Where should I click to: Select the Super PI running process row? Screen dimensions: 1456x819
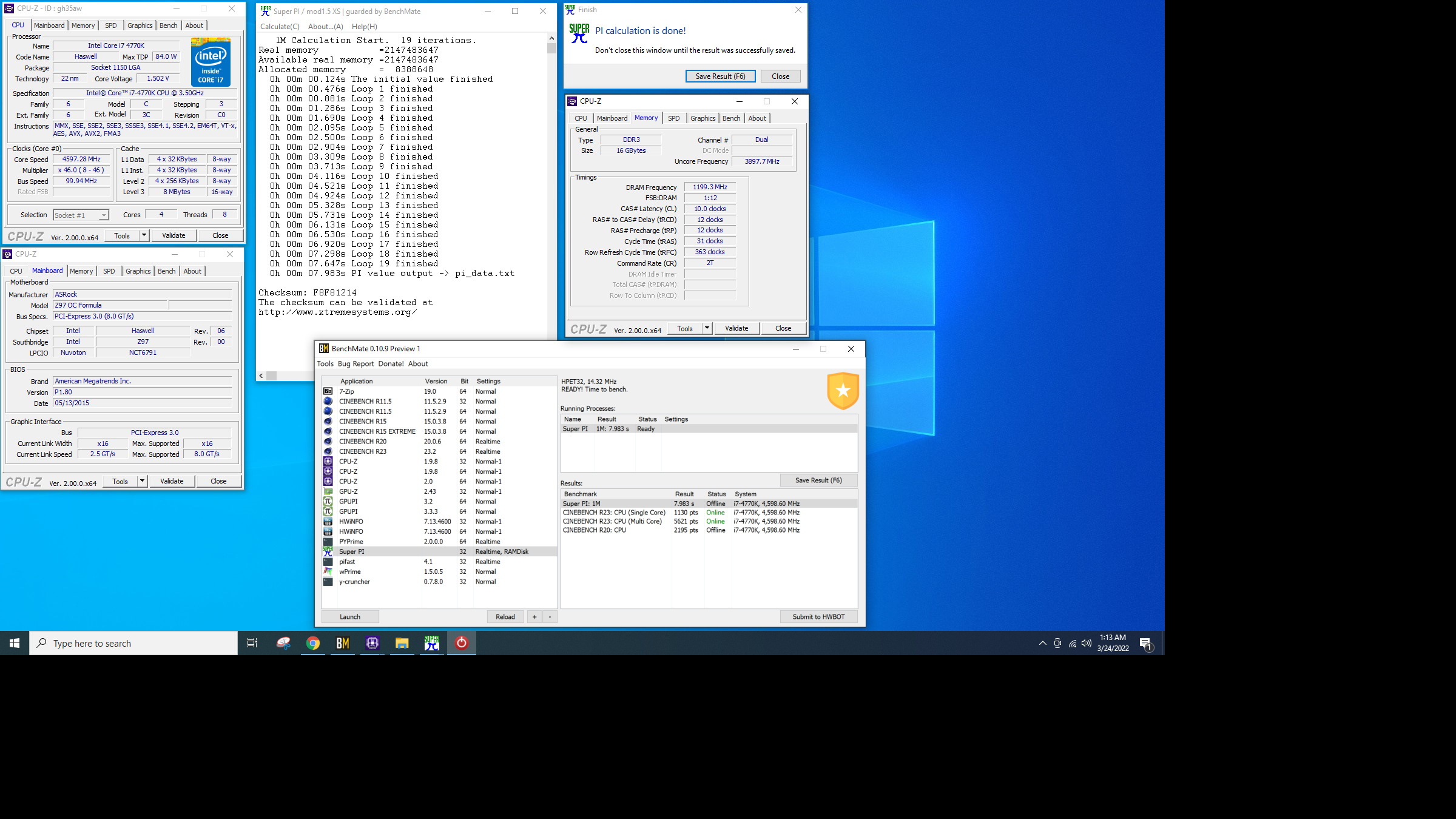(x=709, y=429)
